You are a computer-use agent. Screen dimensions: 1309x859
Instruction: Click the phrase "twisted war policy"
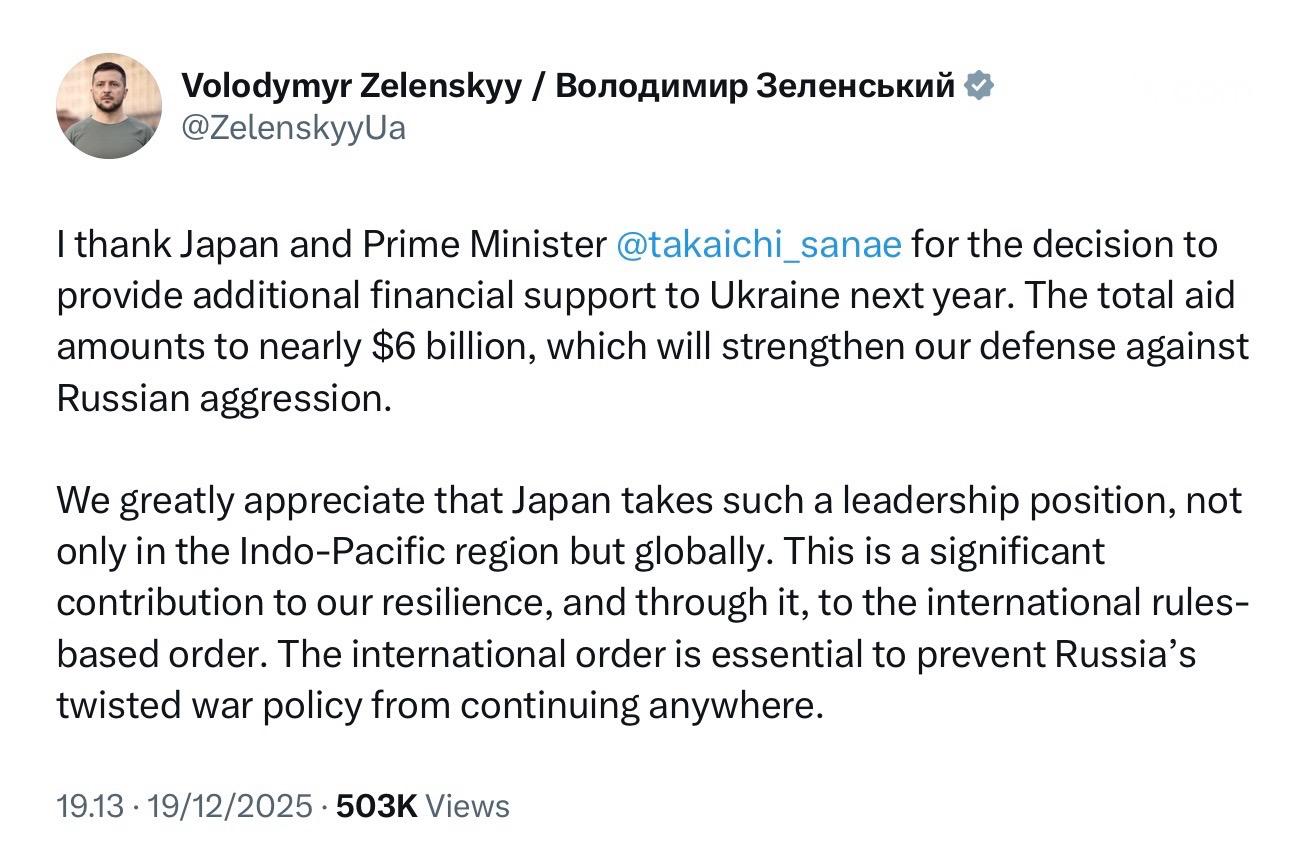coord(210,705)
